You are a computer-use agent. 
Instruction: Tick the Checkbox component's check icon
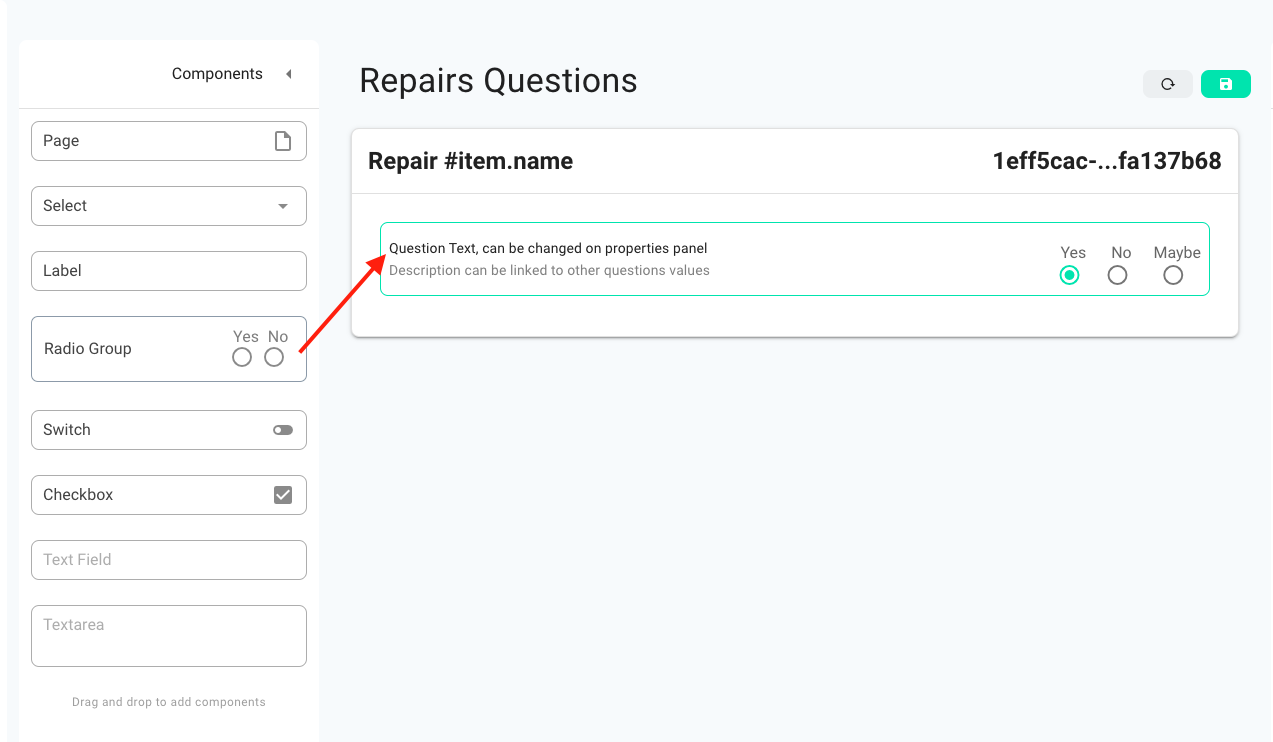pyautogui.click(x=283, y=495)
